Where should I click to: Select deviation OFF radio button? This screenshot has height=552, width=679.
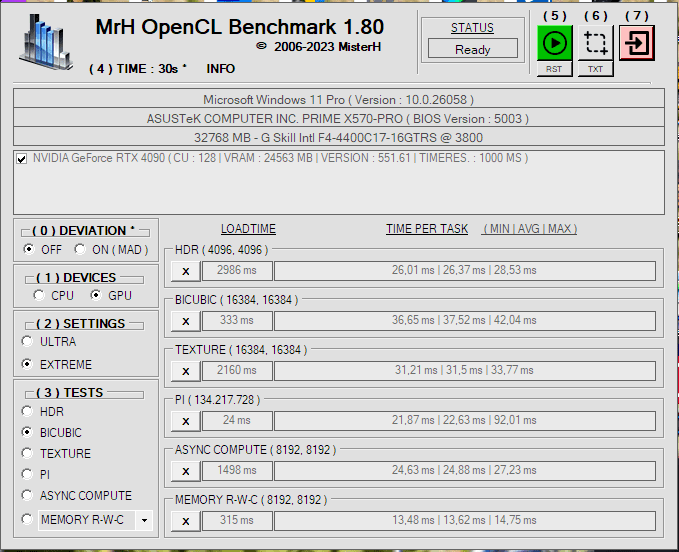[x=29, y=249]
